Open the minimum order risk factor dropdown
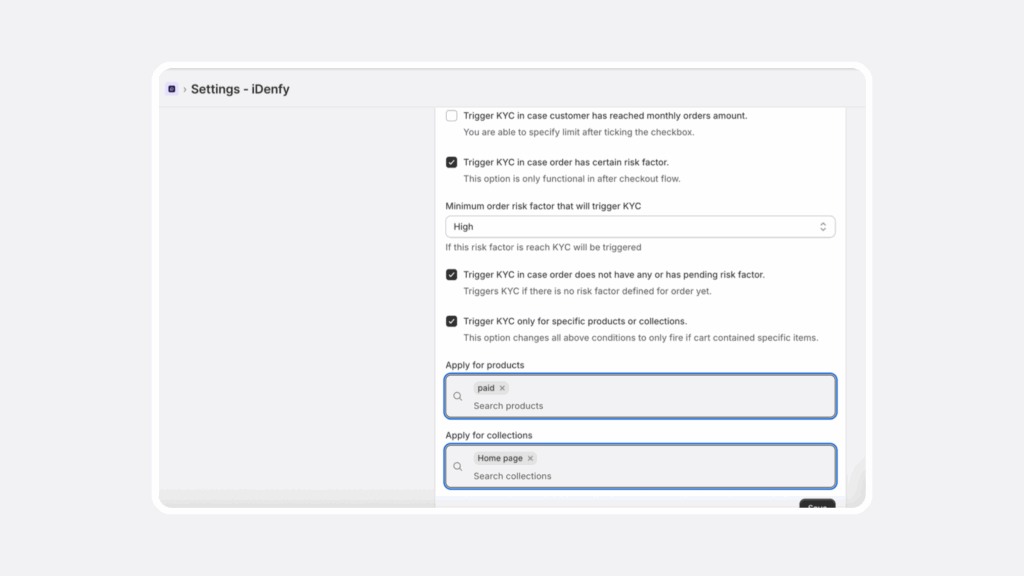Screen dimensions: 1024x576 tap(640, 226)
